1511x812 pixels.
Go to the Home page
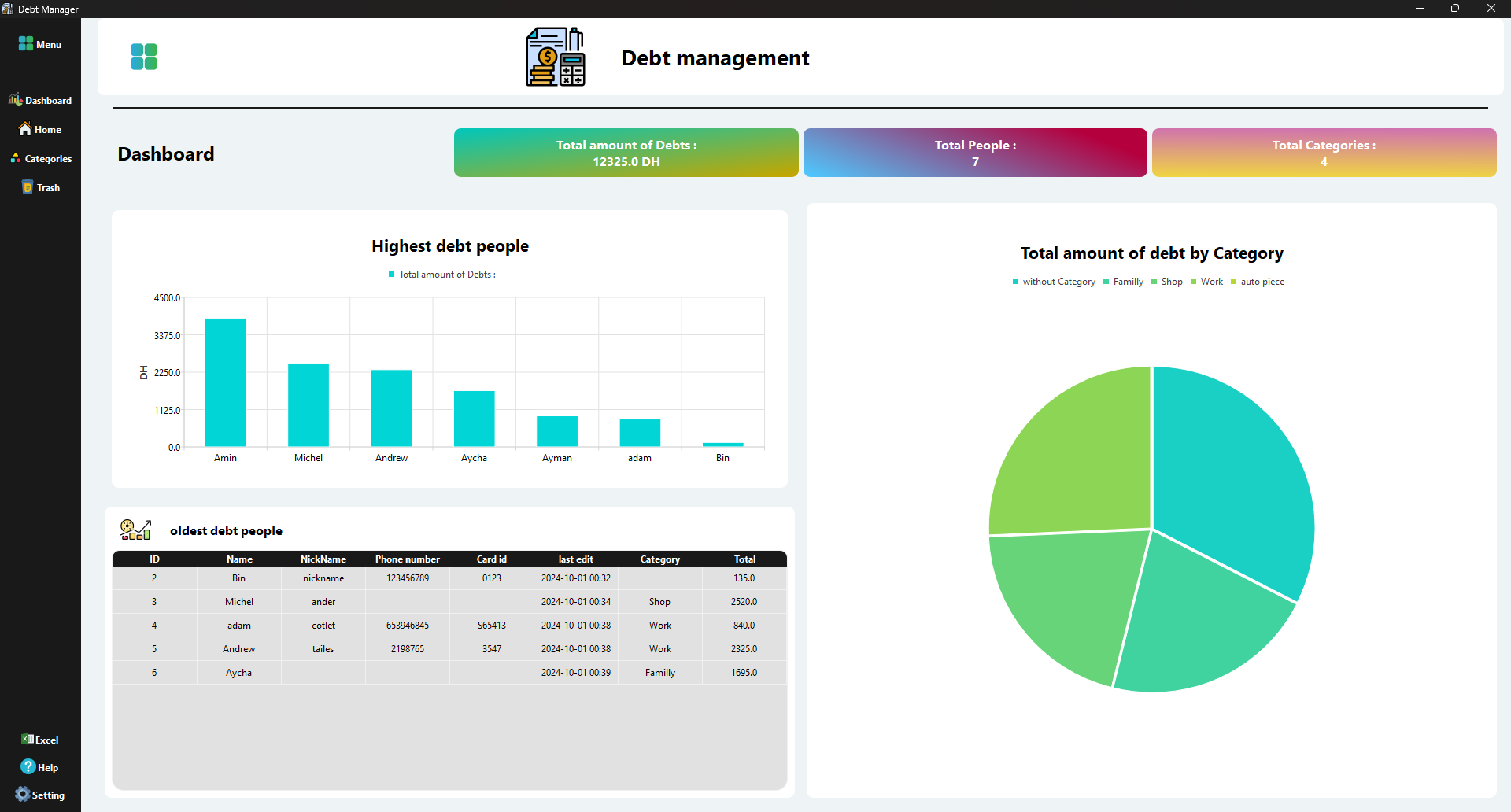pos(40,129)
